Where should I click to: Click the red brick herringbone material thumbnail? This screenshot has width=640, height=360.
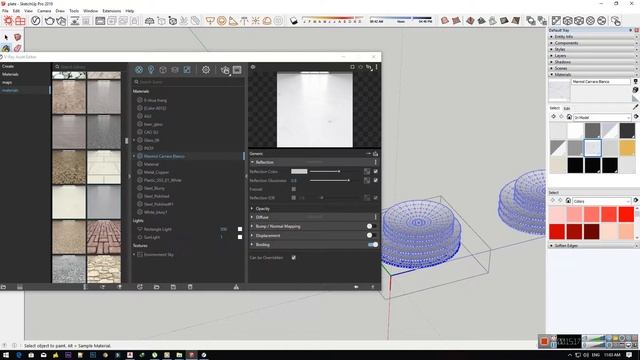click(x=104, y=237)
